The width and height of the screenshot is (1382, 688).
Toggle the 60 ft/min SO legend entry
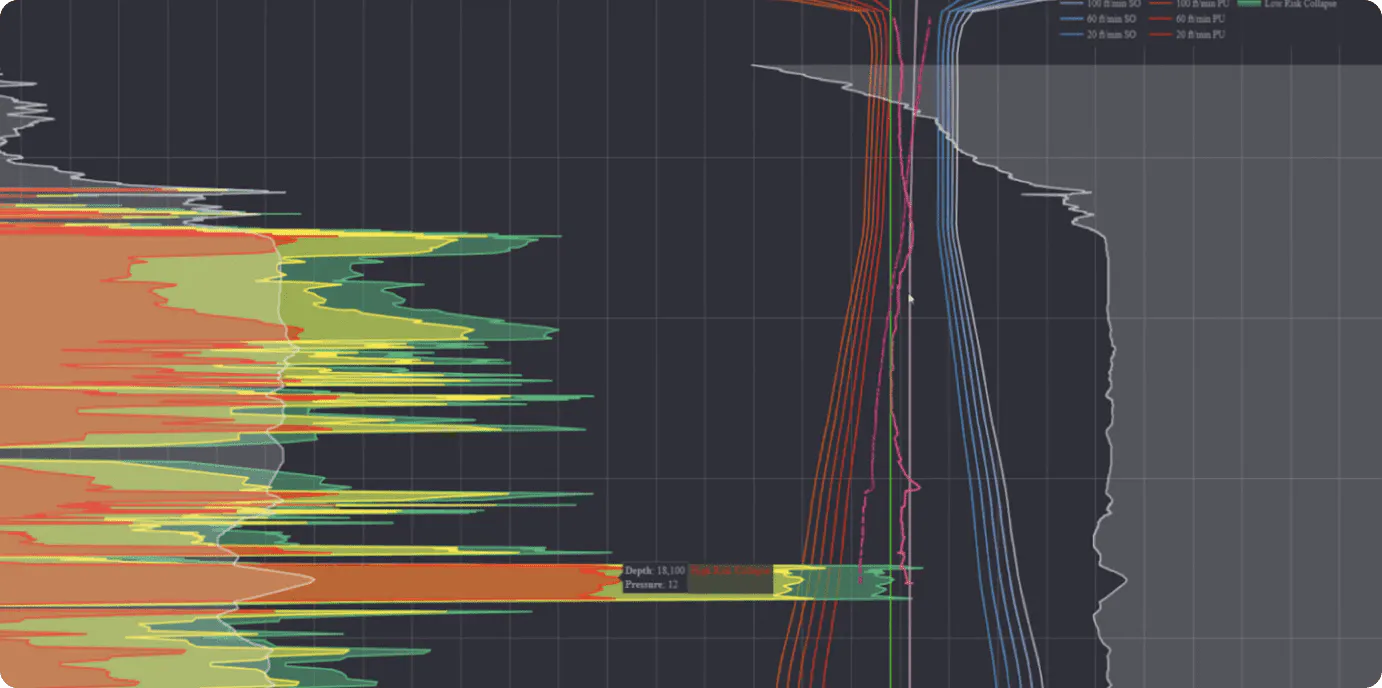(1099, 19)
